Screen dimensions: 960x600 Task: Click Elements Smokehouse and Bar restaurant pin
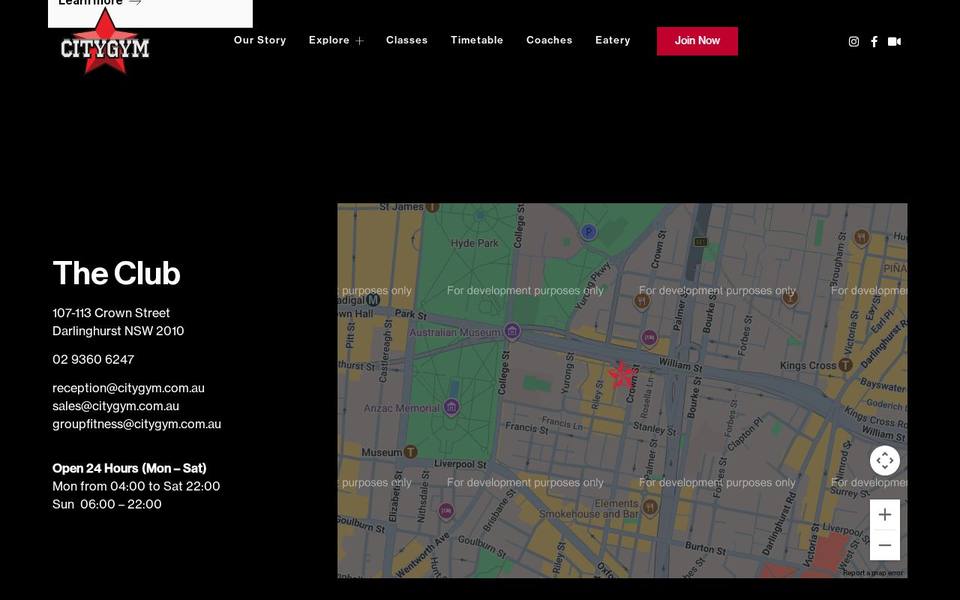[650, 507]
